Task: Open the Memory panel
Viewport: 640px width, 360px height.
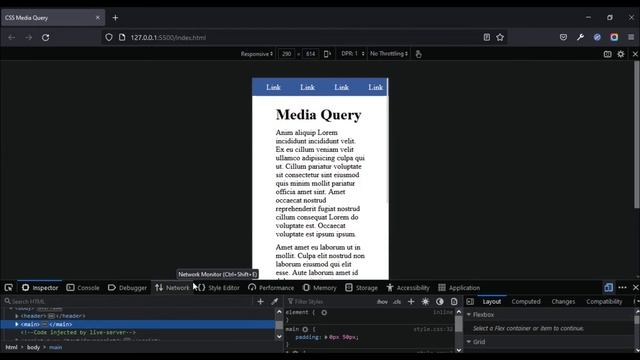Action: tap(320, 288)
